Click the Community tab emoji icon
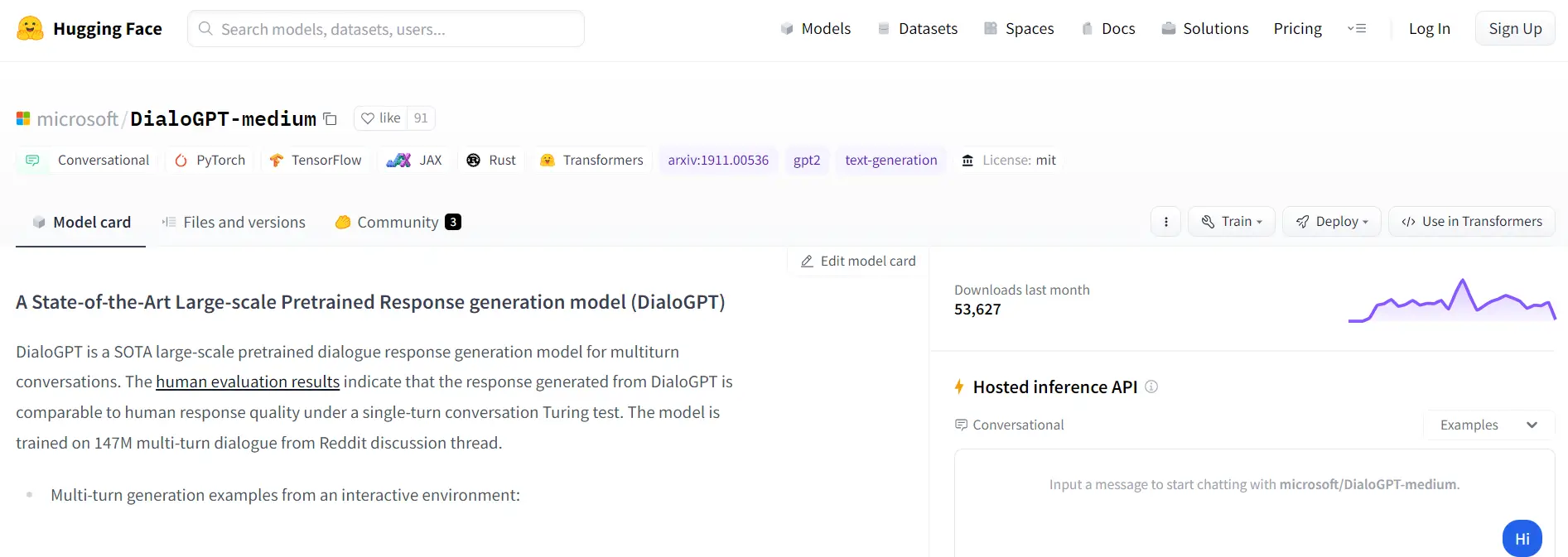 343,222
